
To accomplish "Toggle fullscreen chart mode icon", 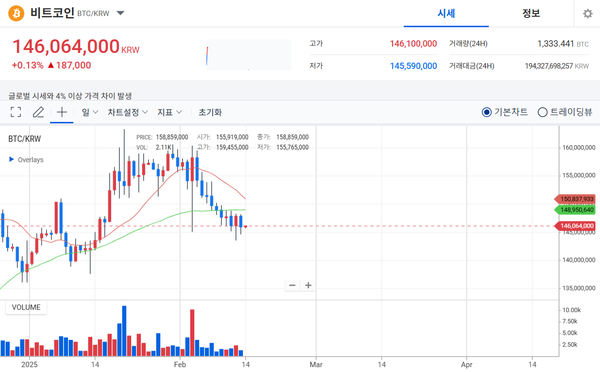I will pyautogui.click(x=16, y=112).
